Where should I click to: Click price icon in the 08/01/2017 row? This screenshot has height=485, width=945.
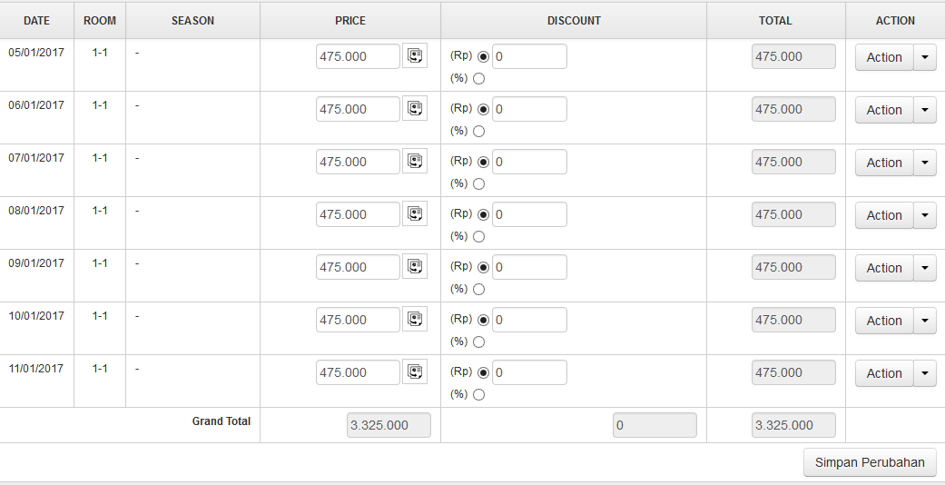tap(414, 214)
